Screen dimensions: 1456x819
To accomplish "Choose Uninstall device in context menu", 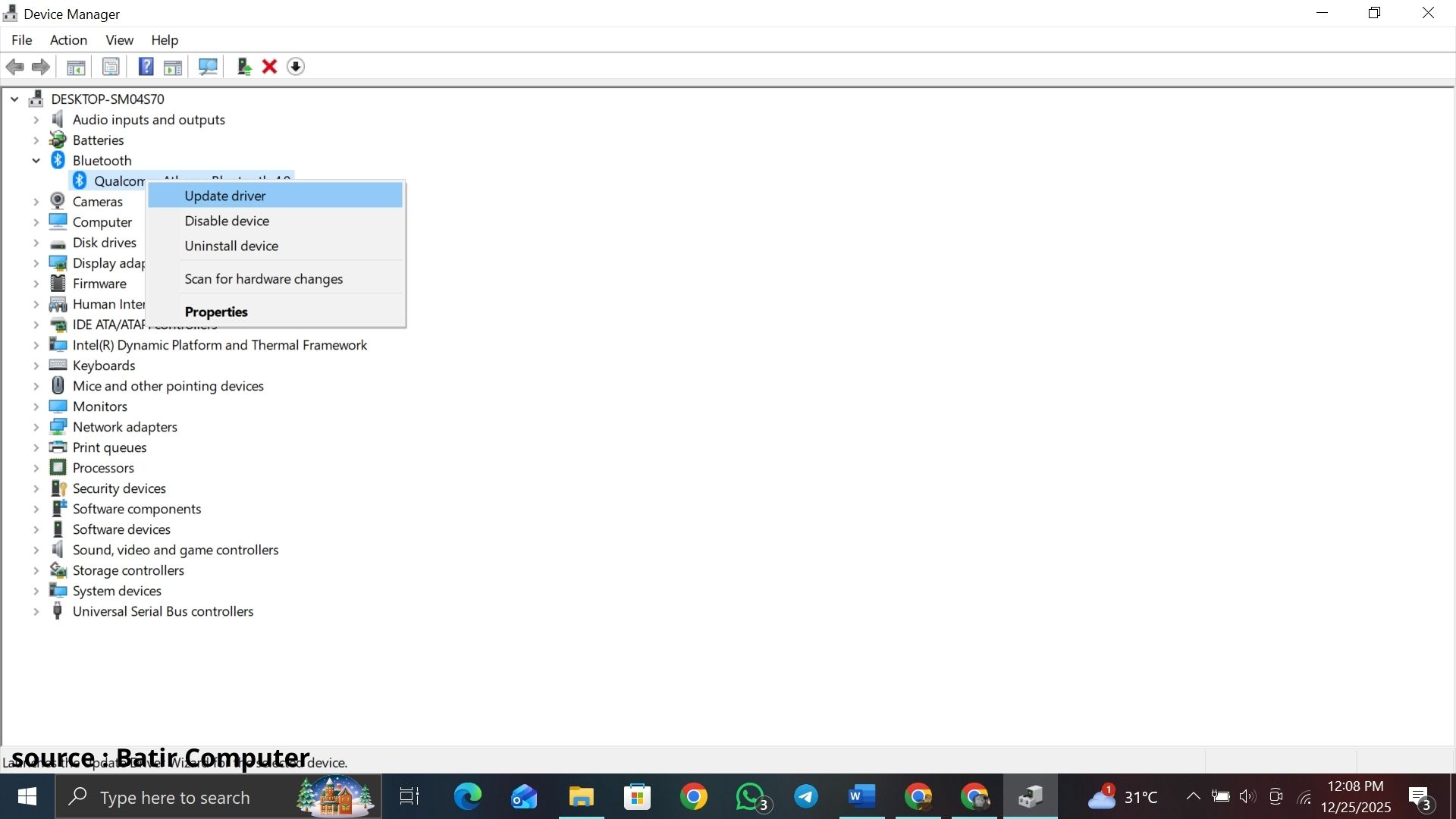I will (275, 246).
